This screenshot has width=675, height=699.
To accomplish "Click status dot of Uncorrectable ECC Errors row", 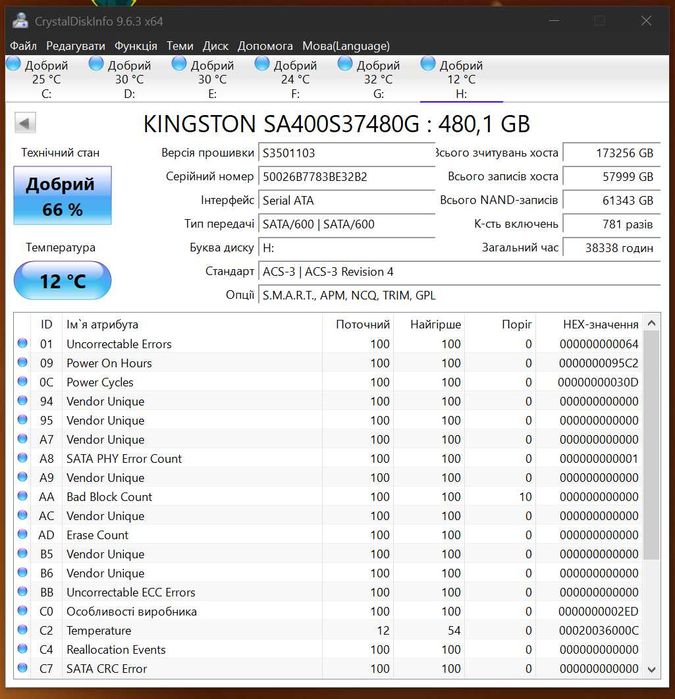I will (22, 592).
